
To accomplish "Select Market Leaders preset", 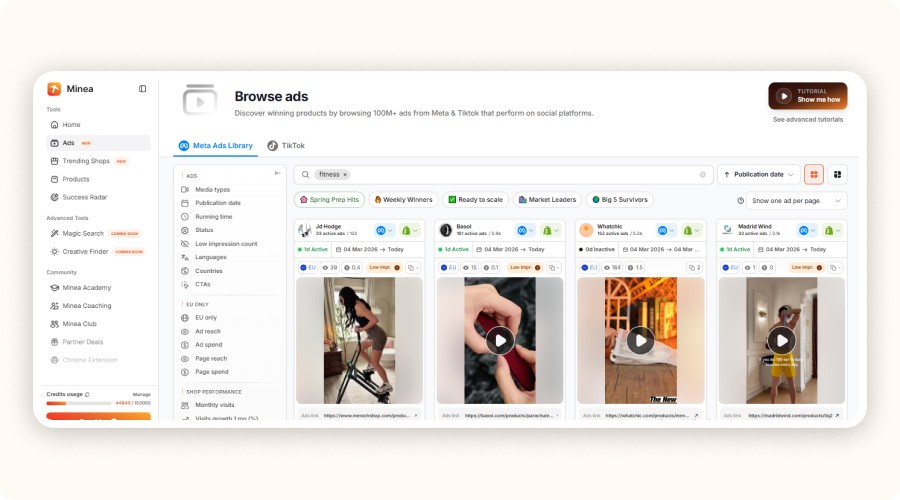I will 547,200.
